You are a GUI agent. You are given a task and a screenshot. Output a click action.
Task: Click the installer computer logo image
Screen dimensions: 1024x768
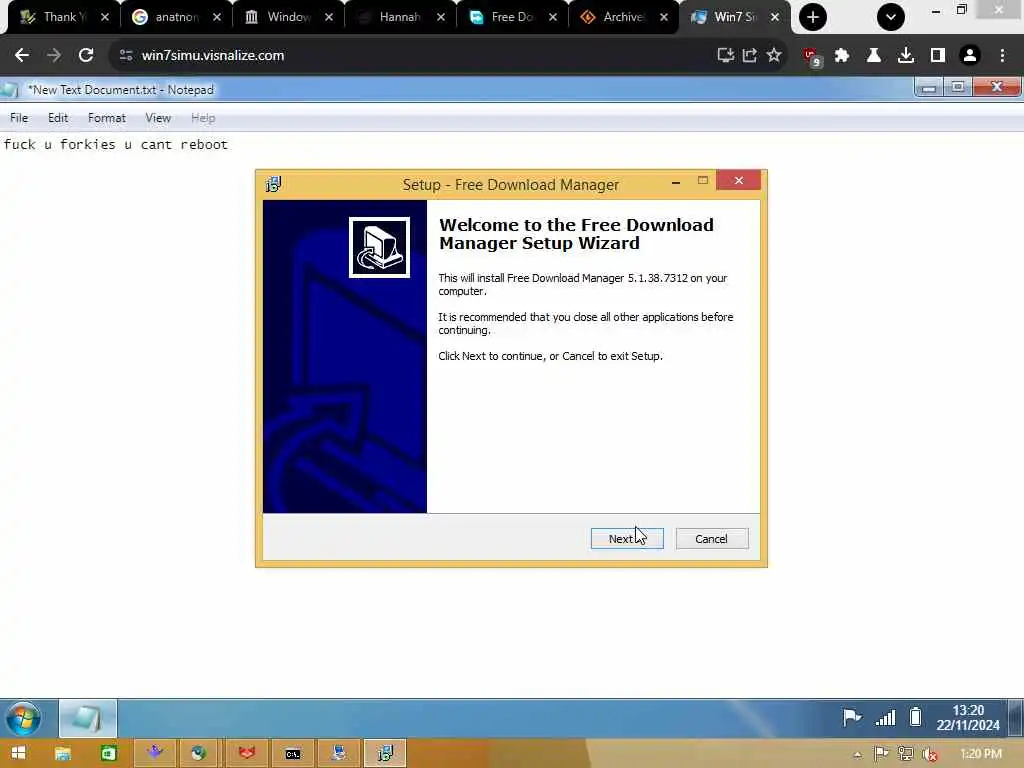tap(379, 248)
